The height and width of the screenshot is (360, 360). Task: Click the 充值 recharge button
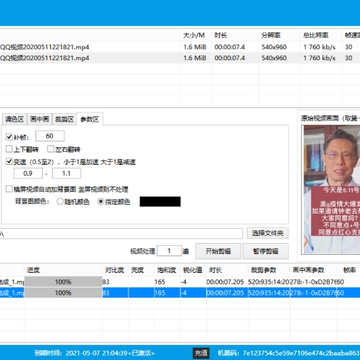[x=201, y=353]
